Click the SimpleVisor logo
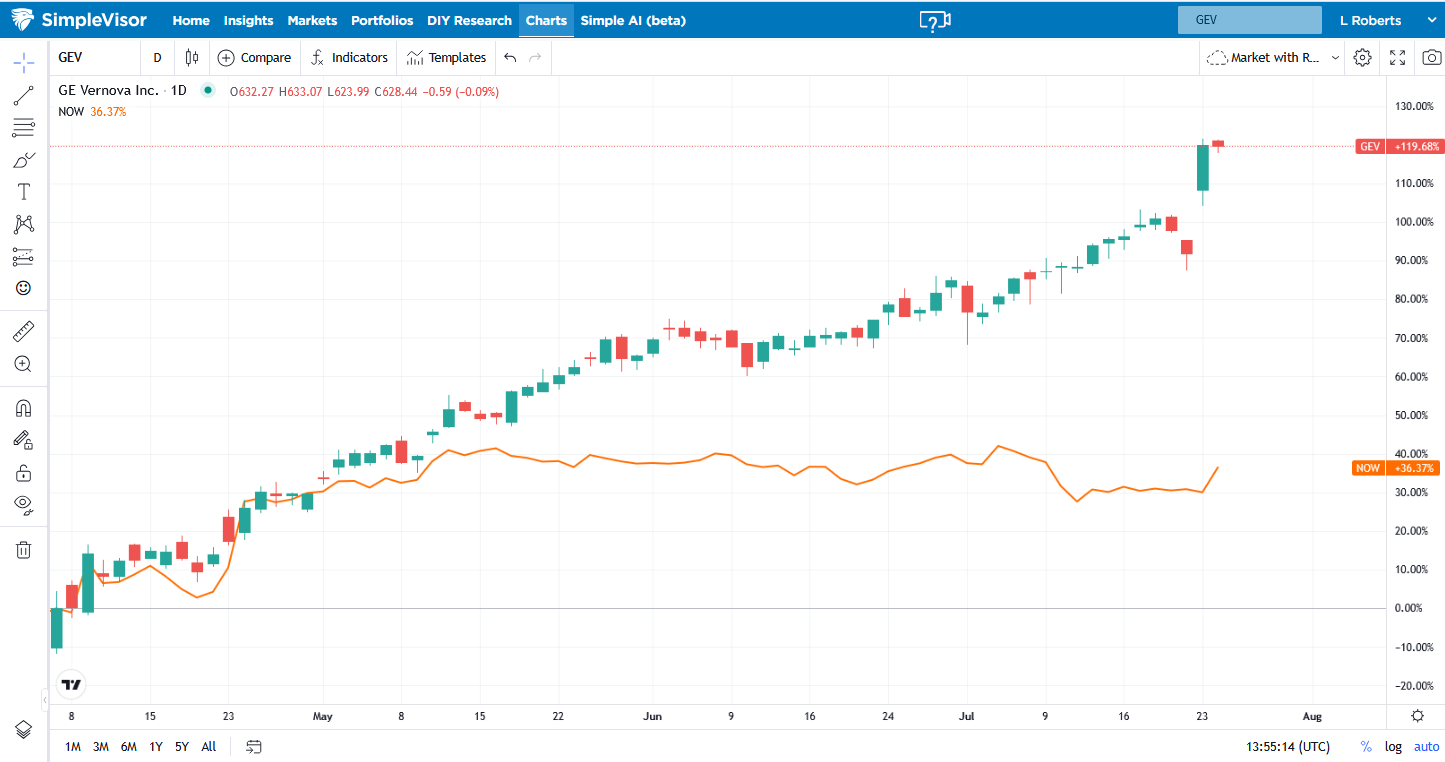This screenshot has height=762, width=1445. pyautogui.click(x=78, y=20)
